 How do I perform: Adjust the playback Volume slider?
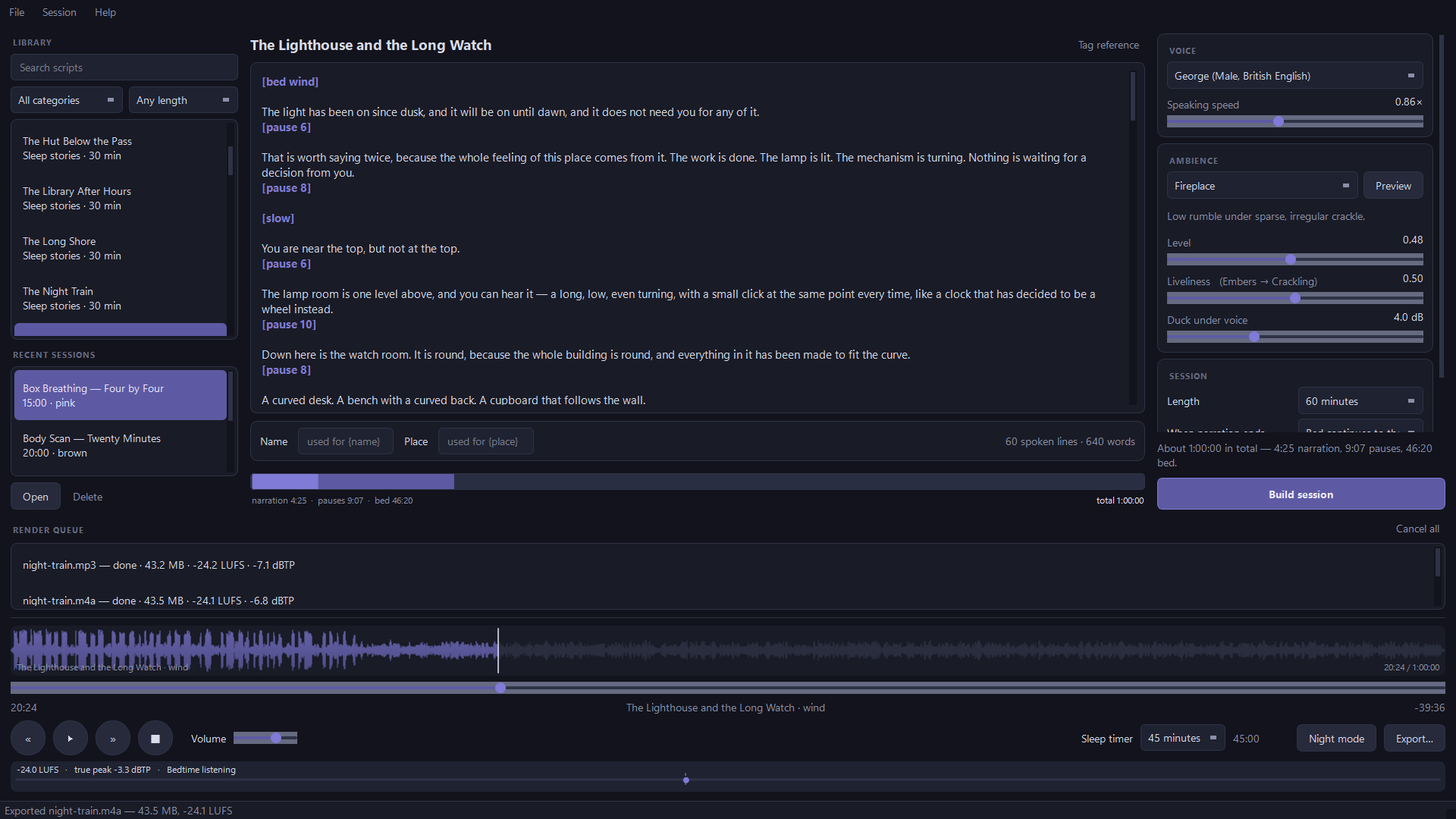click(265, 739)
